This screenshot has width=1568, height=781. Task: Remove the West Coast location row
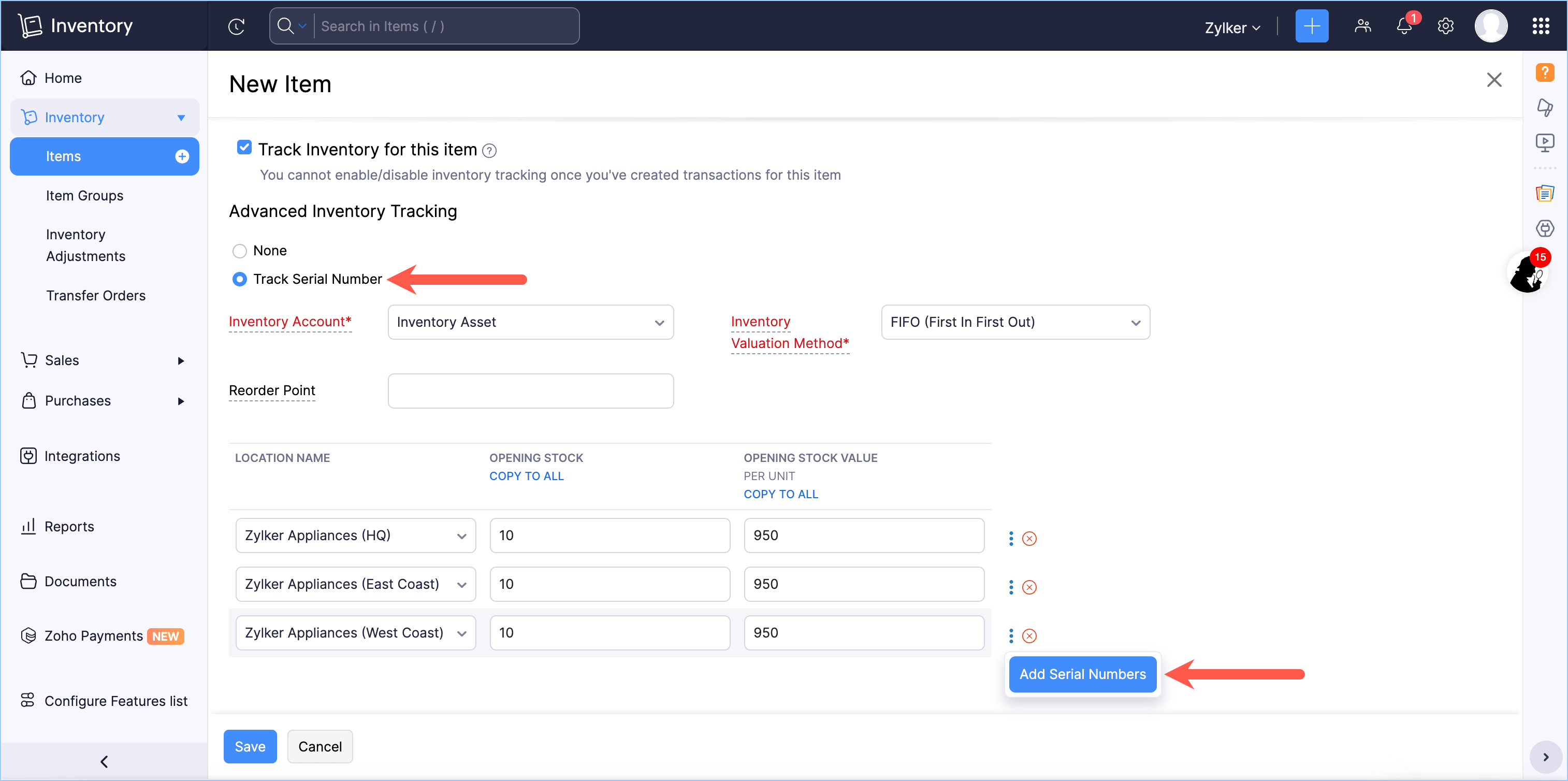point(1029,635)
